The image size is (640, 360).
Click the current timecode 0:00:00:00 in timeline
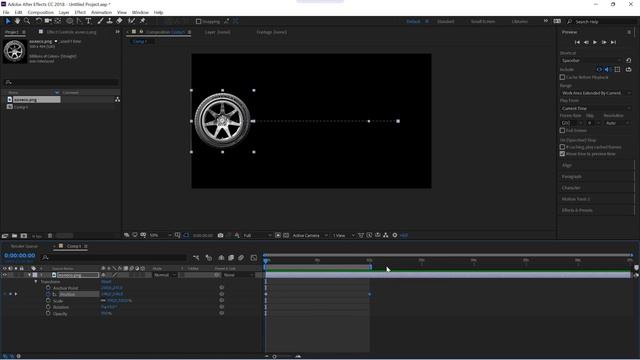(20, 256)
